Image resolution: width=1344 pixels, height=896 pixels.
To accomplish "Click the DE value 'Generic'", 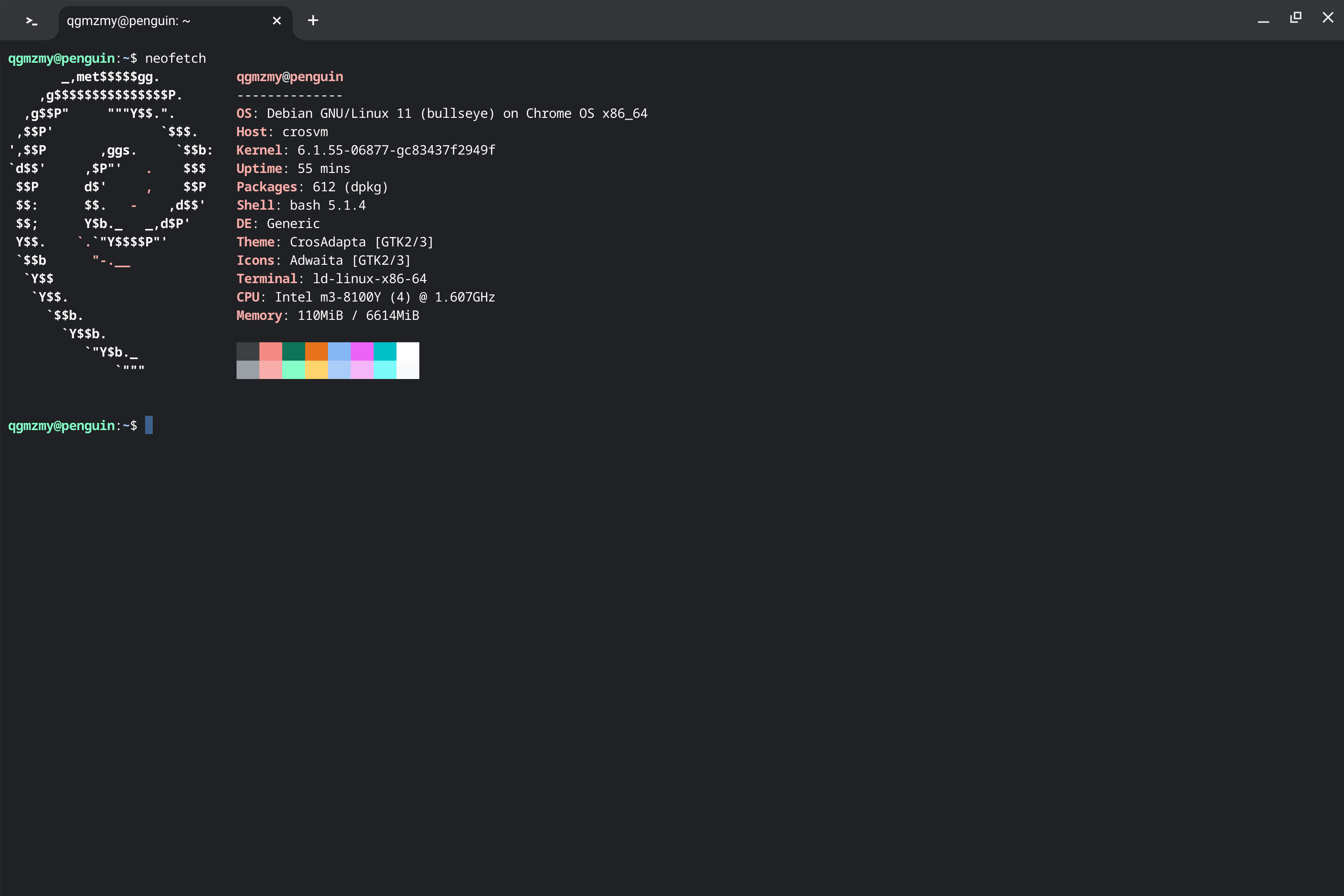I will pyautogui.click(x=293, y=224).
